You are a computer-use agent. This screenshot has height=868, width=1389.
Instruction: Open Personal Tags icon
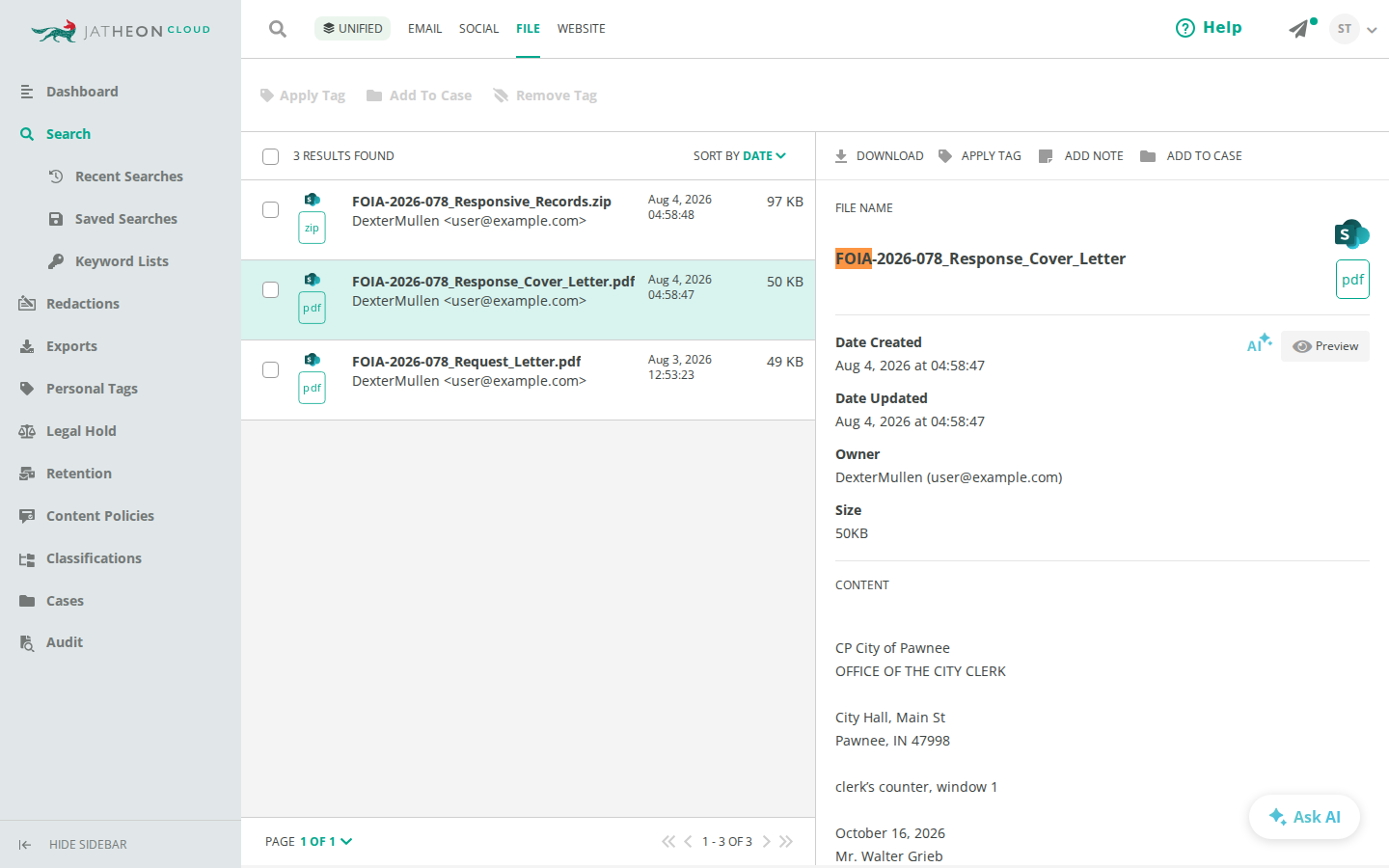[27, 389]
